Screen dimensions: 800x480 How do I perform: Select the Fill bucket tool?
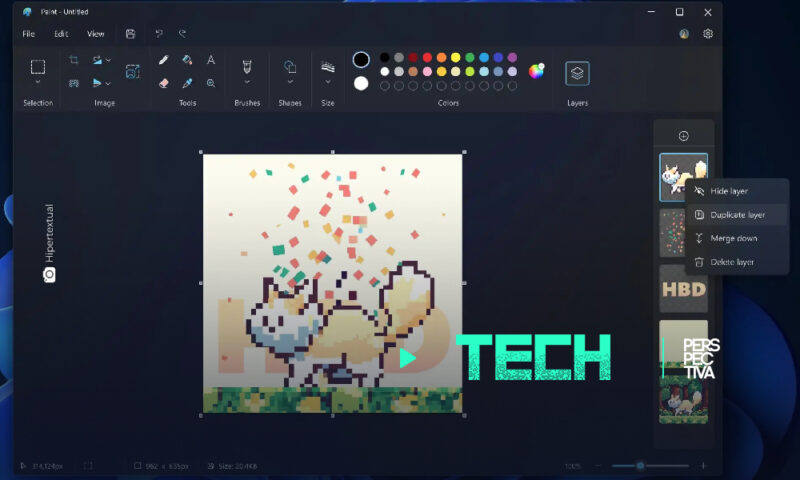(187, 60)
